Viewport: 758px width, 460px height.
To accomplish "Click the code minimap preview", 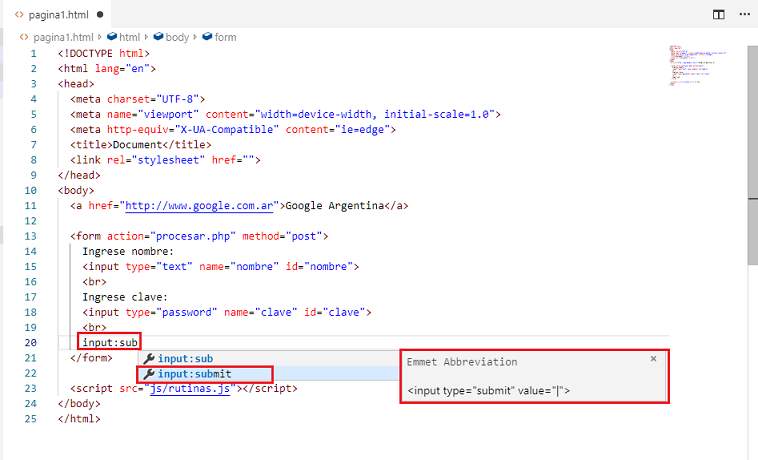I will 698,65.
